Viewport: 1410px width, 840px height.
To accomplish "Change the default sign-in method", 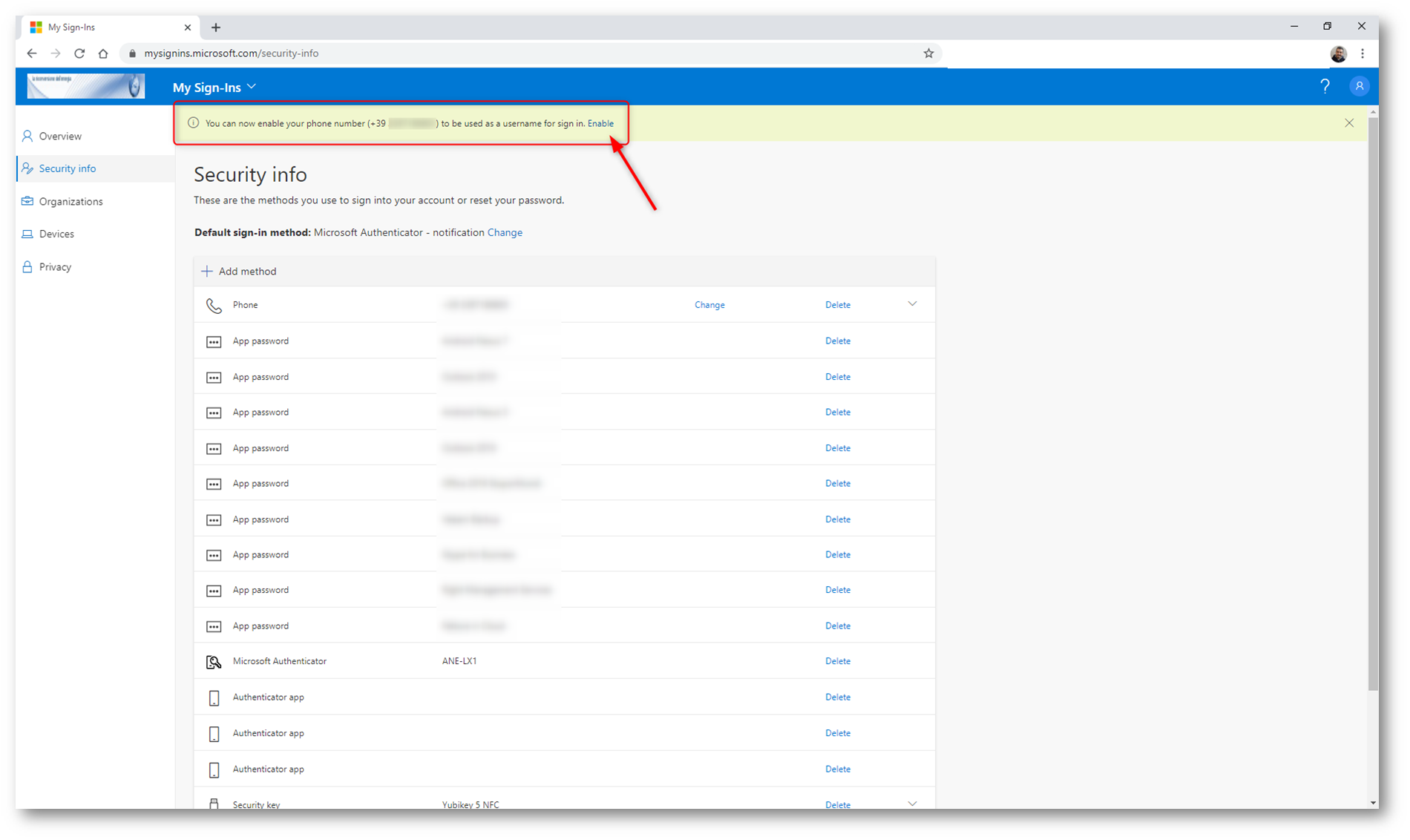I will point(505,233).
